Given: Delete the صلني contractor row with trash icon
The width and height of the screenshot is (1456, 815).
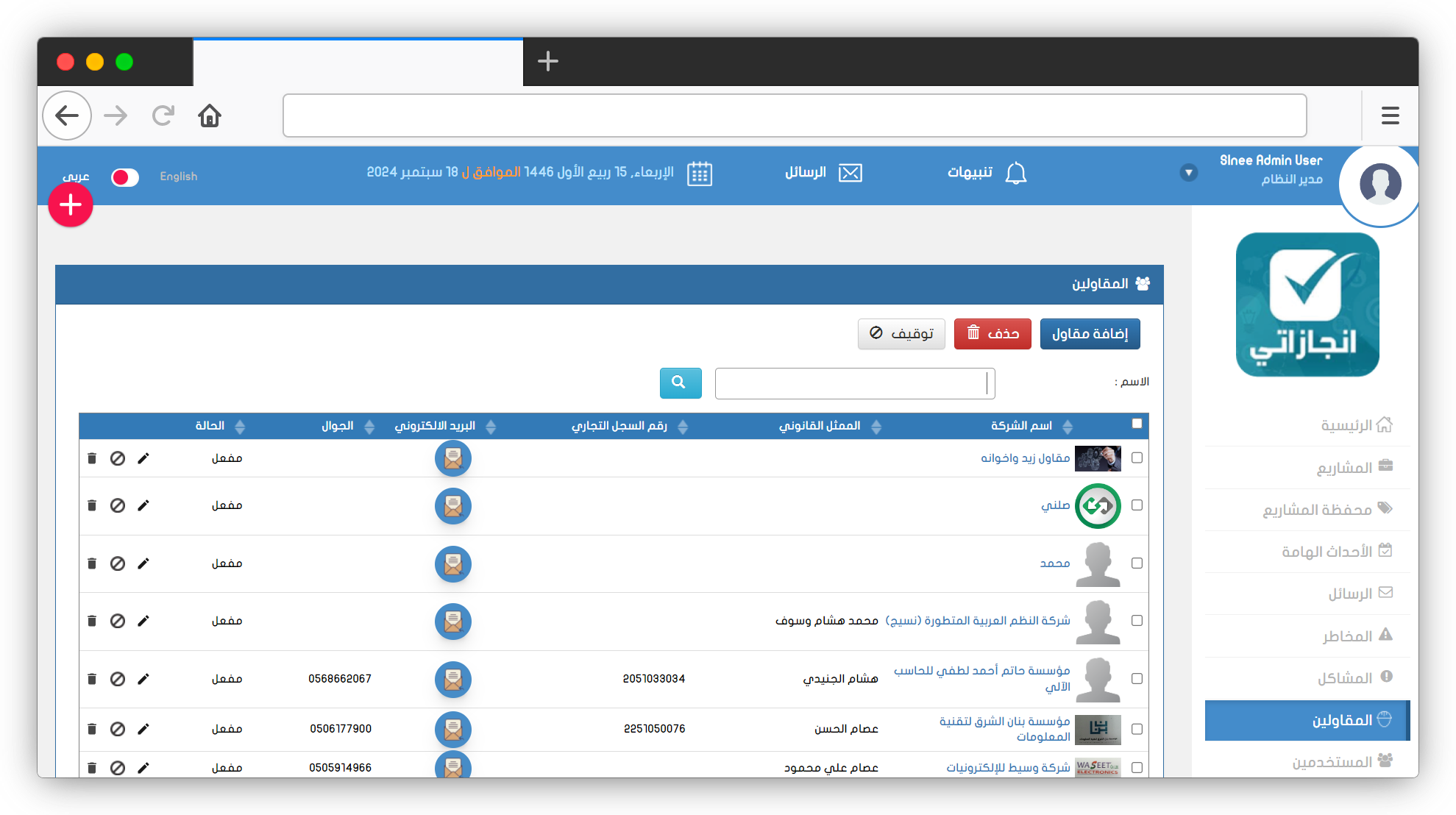Looking at the screenshot, I should coord(92,505).
